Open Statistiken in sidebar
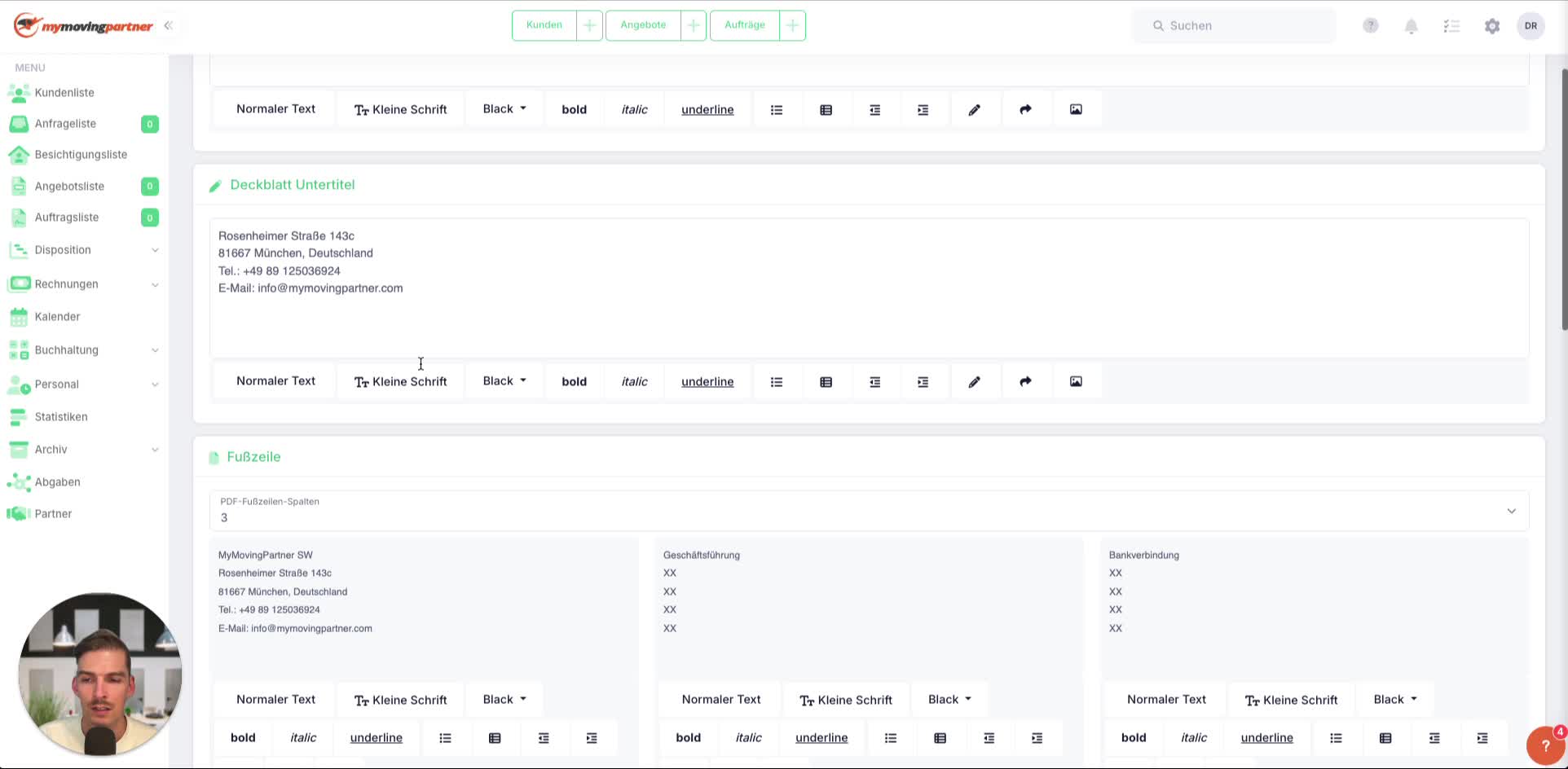The width and height of the screenshot is (1568, 769). [61, 417]
